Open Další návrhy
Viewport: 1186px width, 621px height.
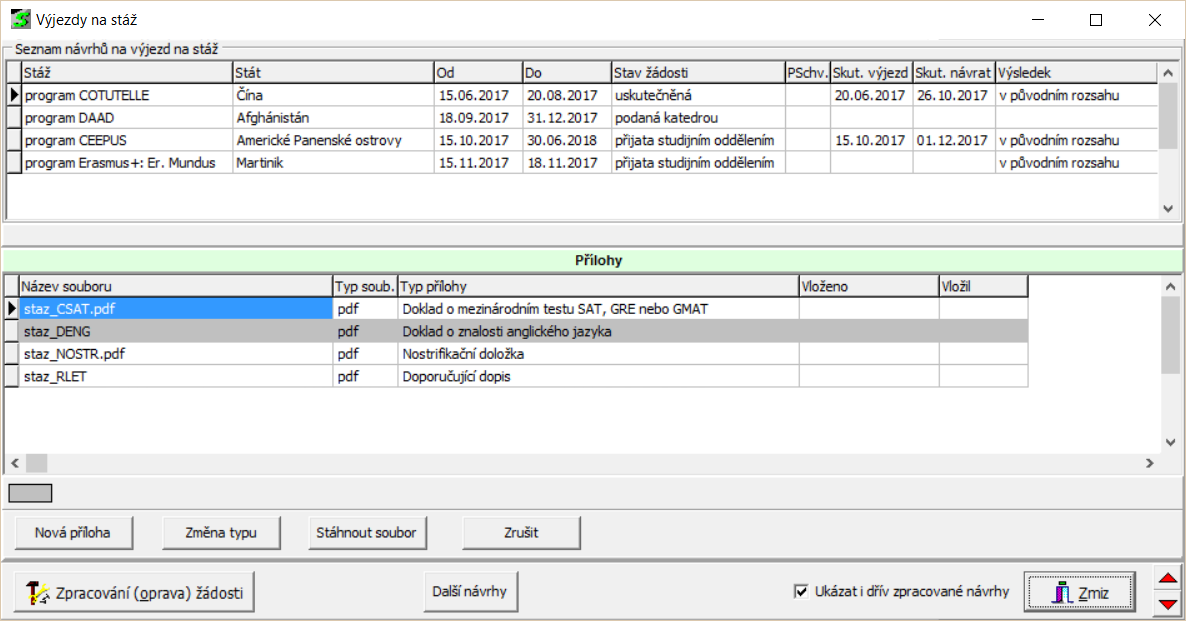tap(471, 591)
